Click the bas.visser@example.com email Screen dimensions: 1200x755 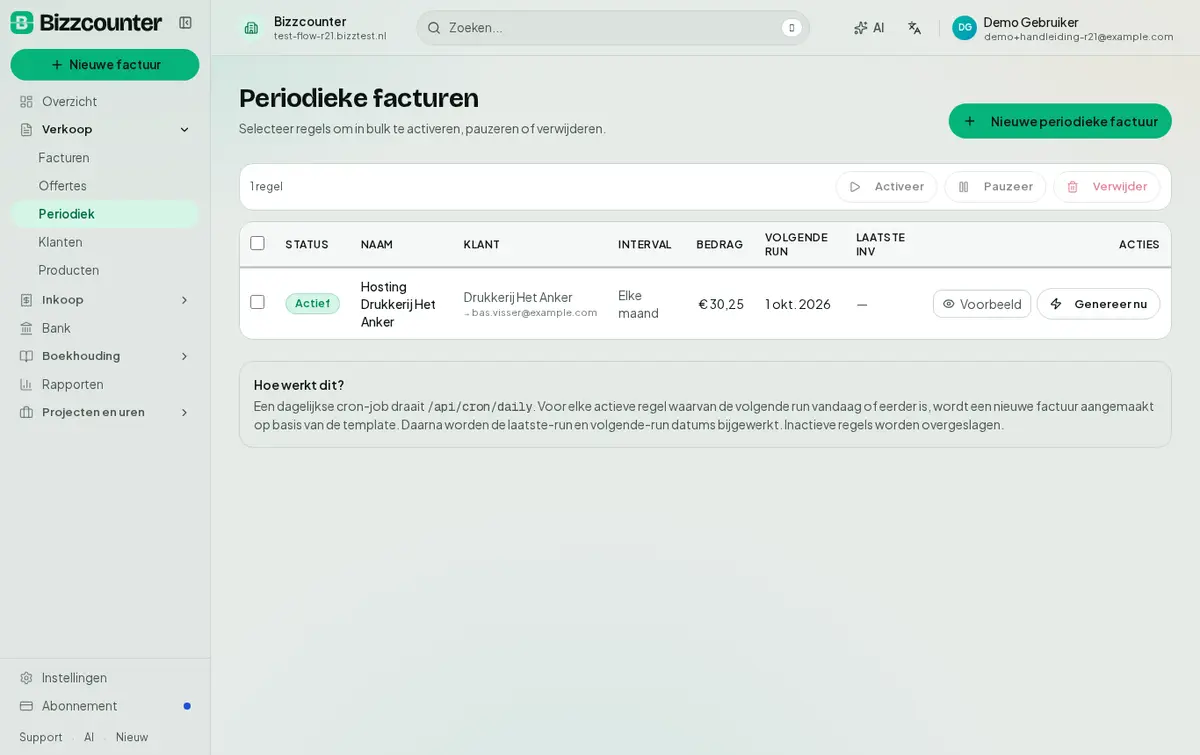pyautogui.click(x=534, y=313)
